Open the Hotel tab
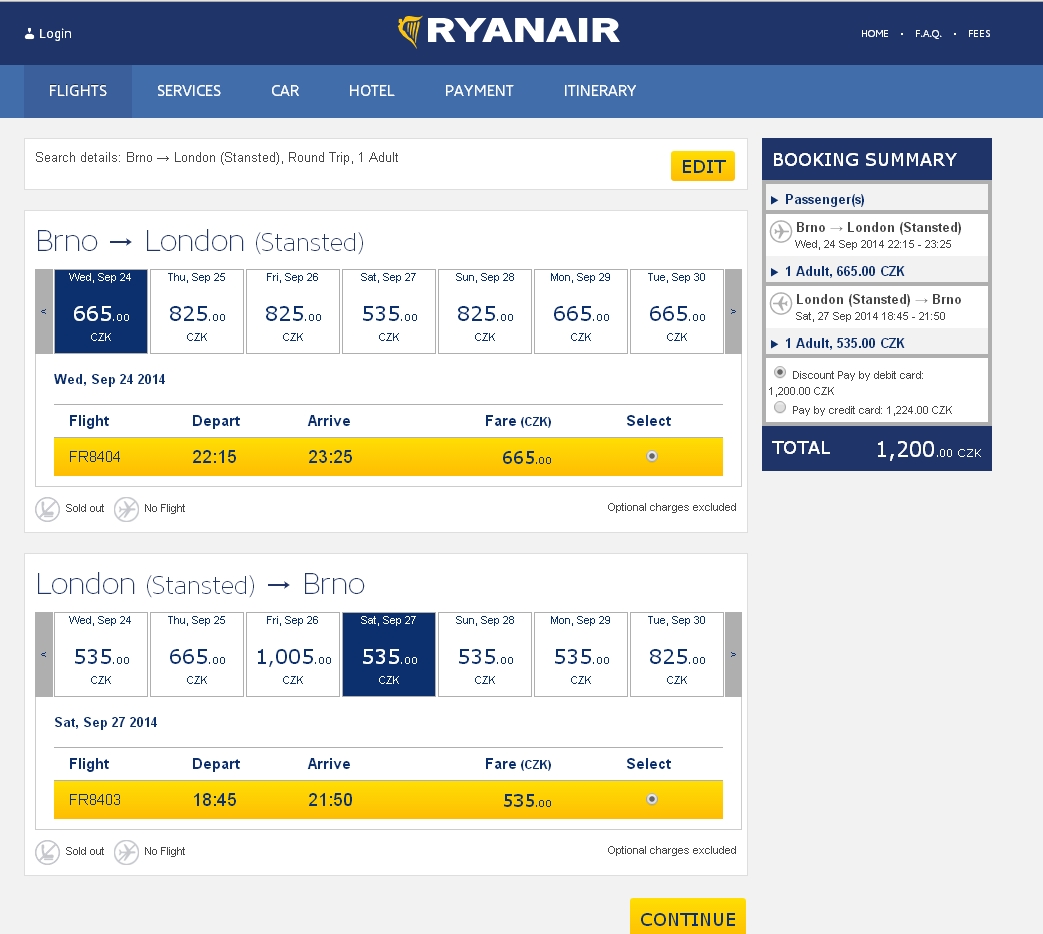 [372, 91]
